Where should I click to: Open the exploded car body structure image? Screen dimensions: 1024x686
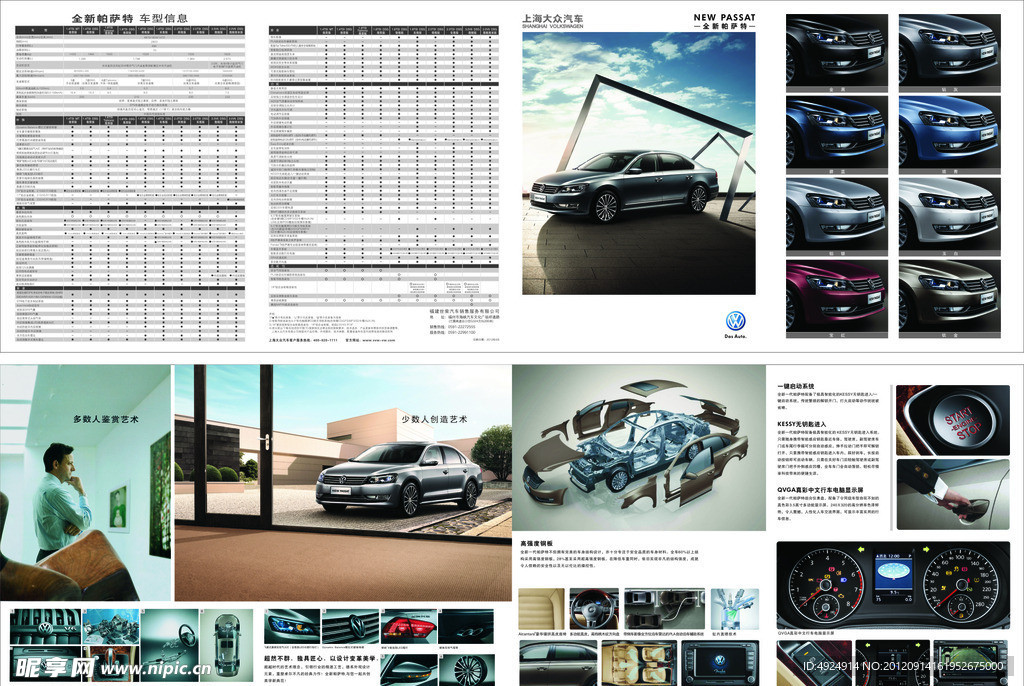pyautogui.click(x=639, y=448)
